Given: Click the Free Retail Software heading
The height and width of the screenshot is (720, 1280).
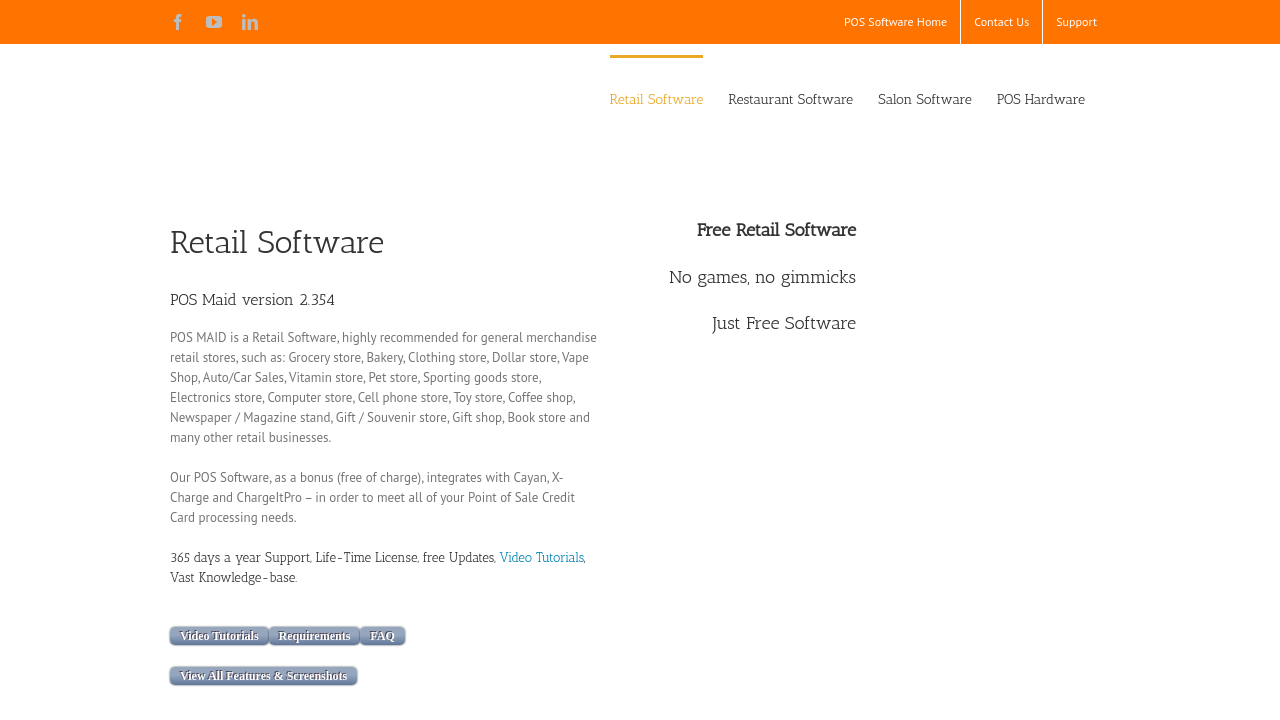Looking at the screenshot, I should pos(776,230).
